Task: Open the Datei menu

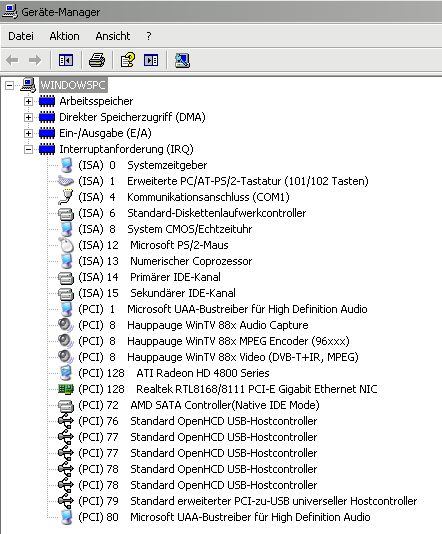Action: [21, 36]
